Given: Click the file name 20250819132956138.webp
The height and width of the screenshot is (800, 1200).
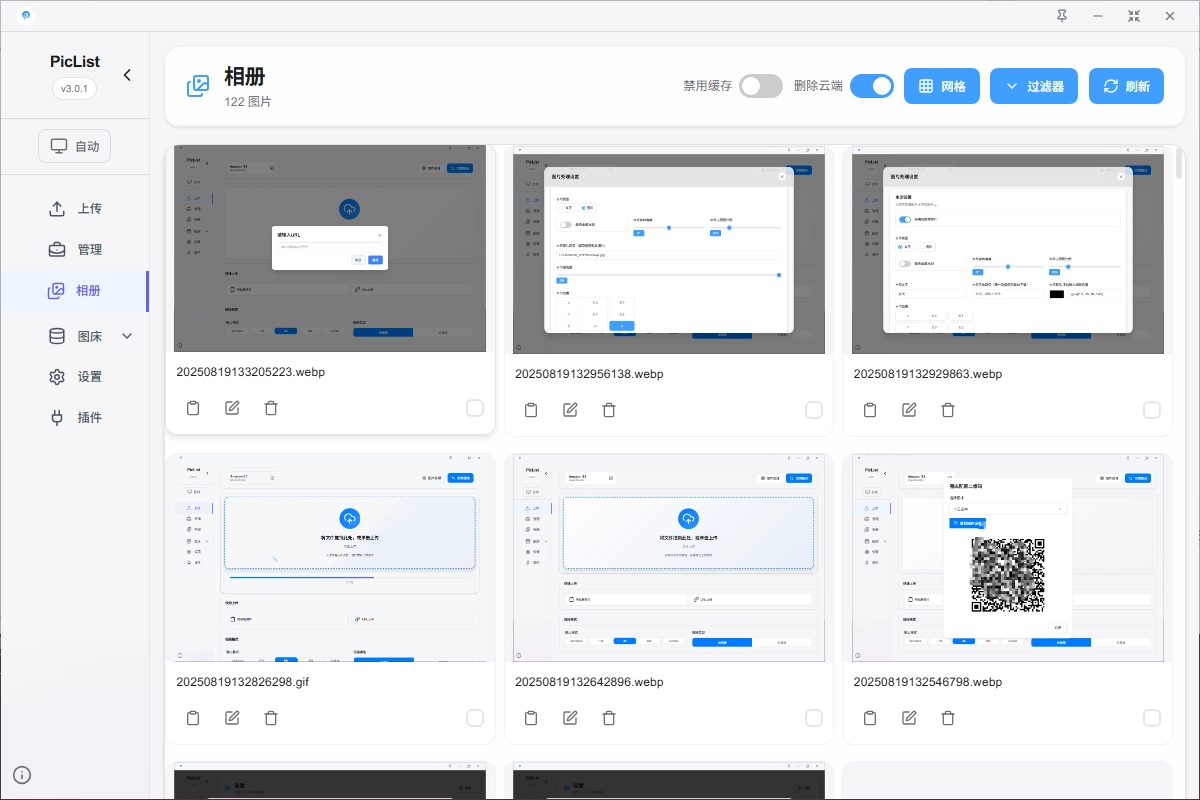Looking at the screenshot, I should click(x=590, y=374).
